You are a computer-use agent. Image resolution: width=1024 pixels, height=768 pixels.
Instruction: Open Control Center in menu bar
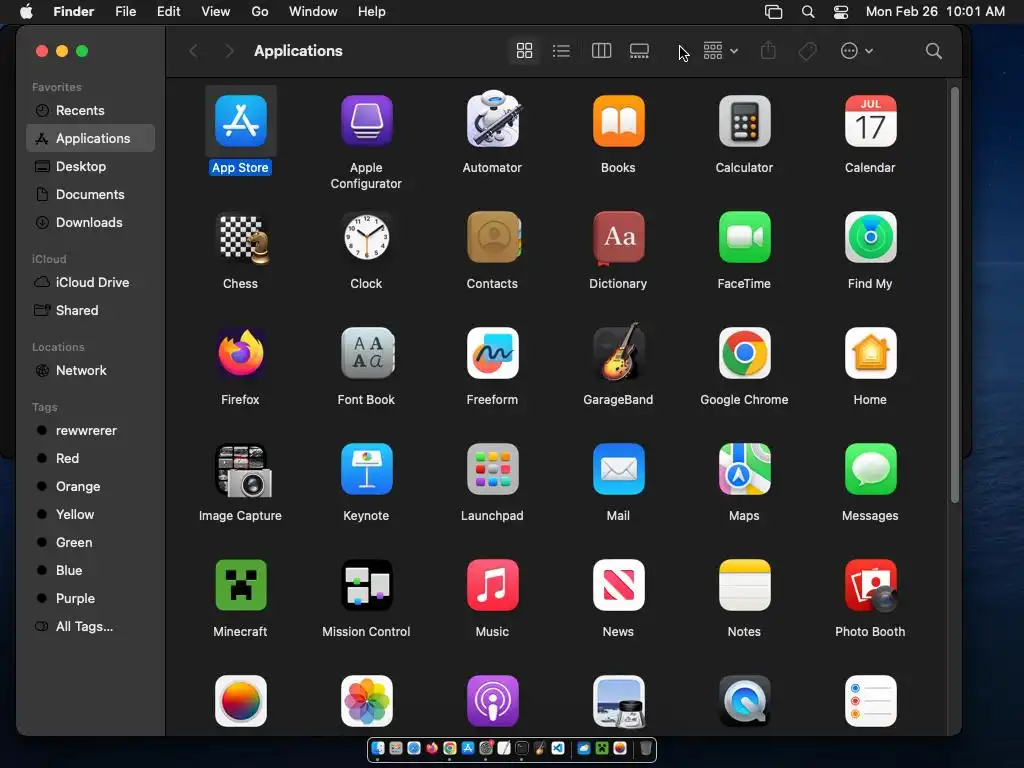841,12
